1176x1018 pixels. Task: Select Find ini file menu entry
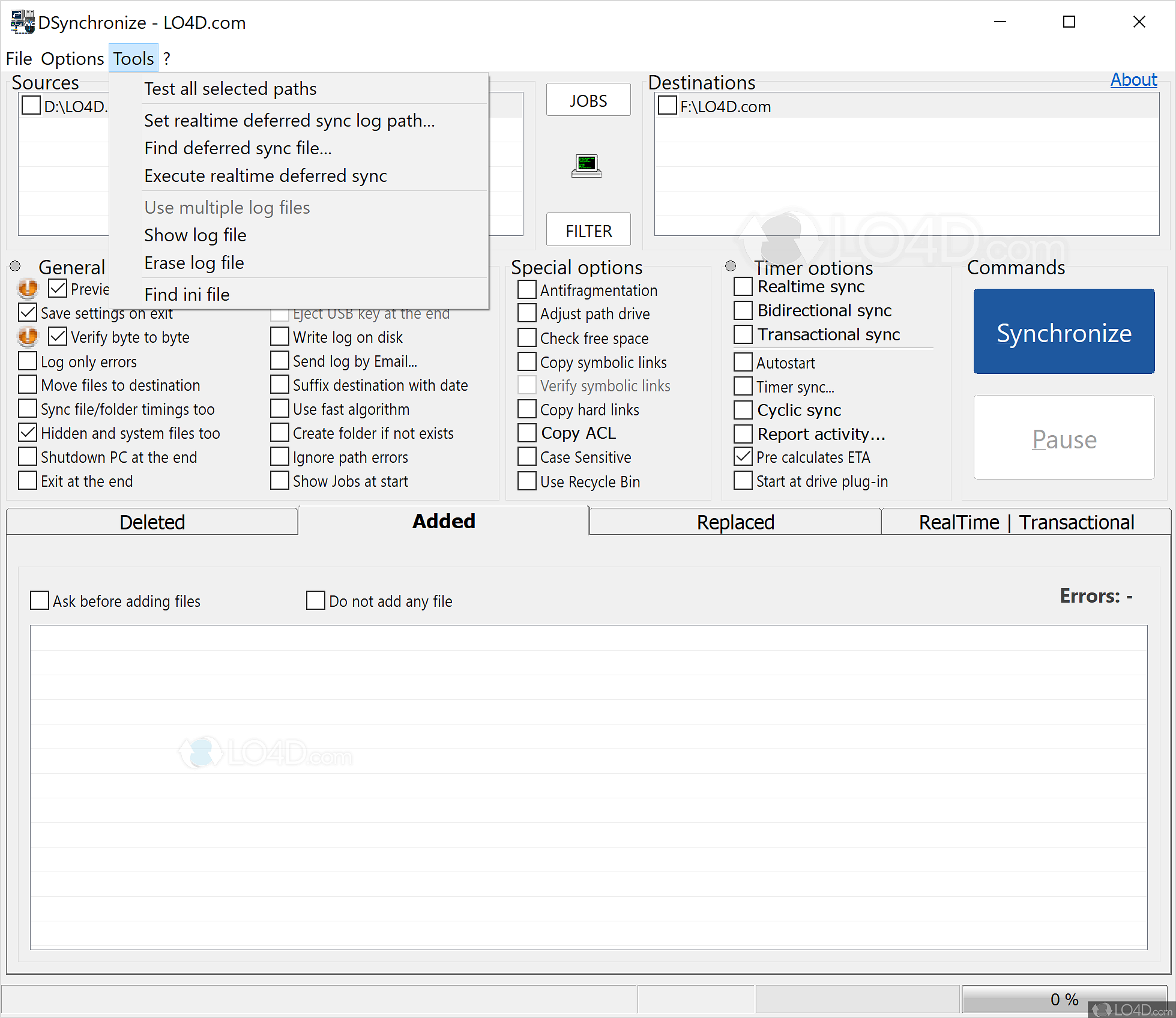[187, 294]
